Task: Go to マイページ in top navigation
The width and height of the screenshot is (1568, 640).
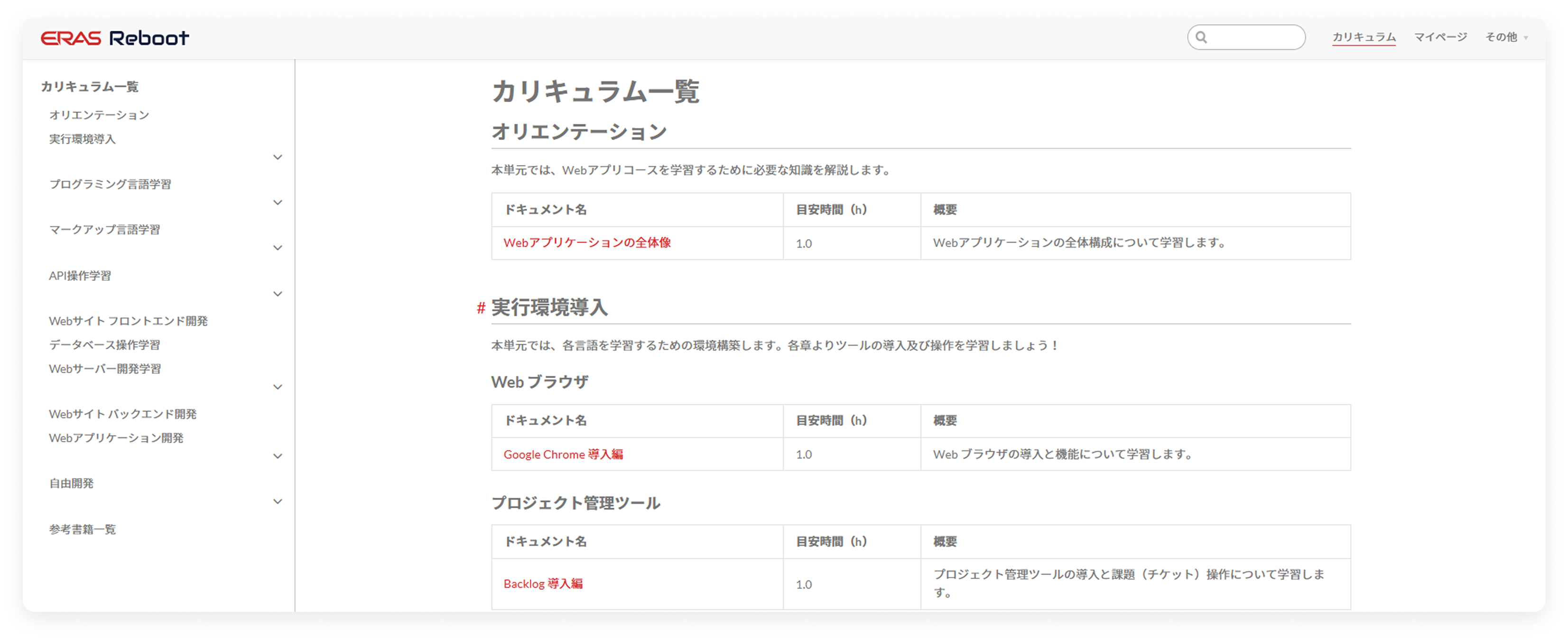Action: [1440, 37]
